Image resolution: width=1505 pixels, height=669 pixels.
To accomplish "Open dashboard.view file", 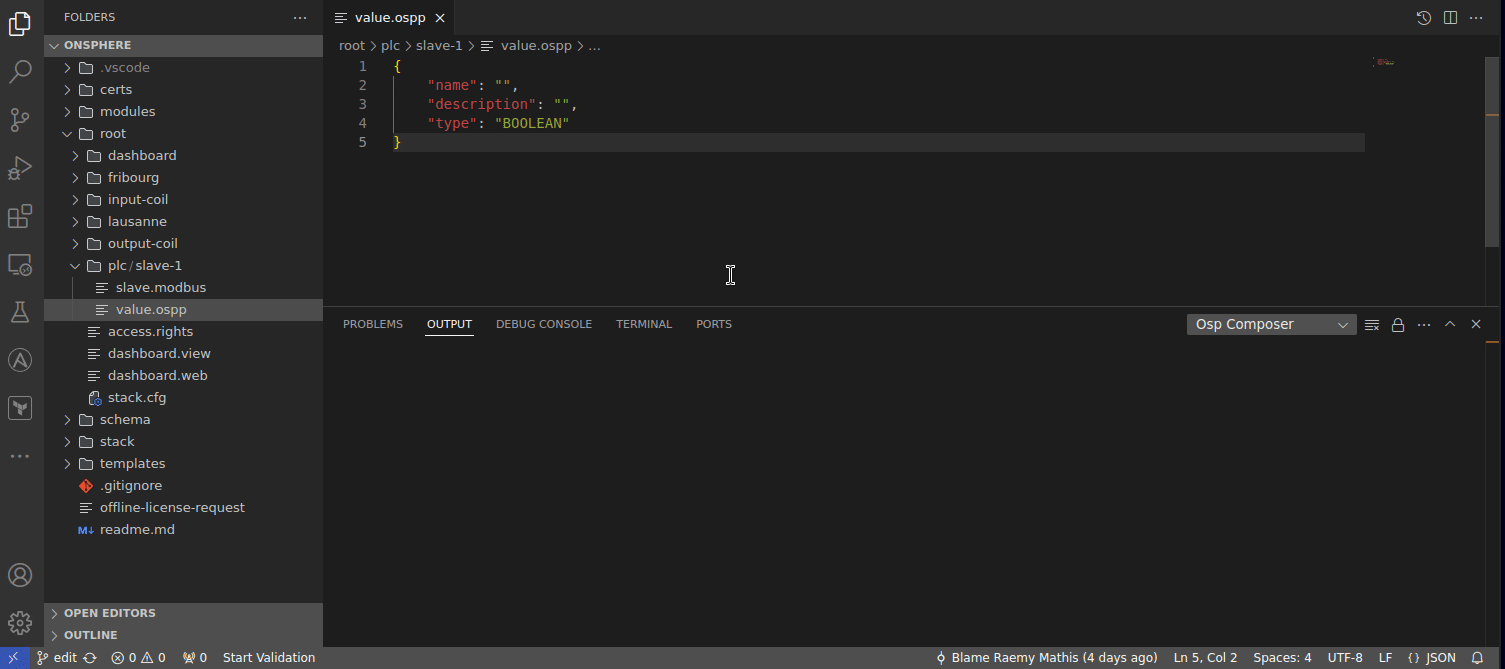I will pyautogui.click(x=184, y=353).
